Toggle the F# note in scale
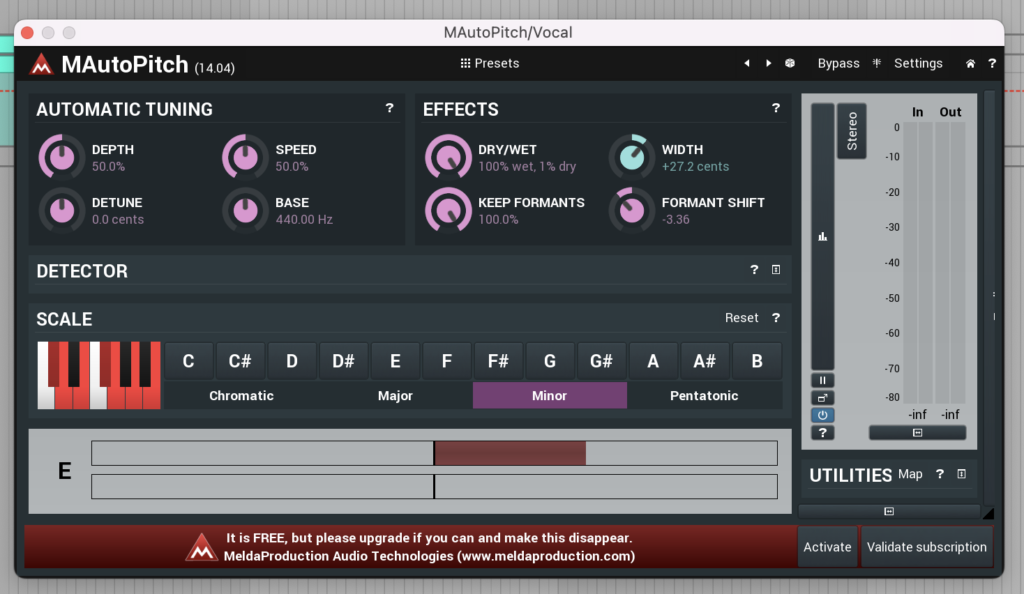1024x594 pixels. coord(498,361)
